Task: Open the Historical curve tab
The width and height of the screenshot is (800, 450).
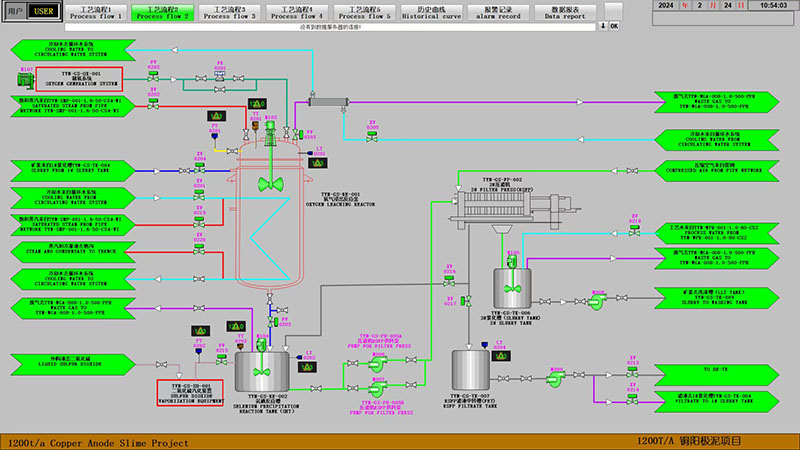Action: pyautogui.click(x=432, y=13)
